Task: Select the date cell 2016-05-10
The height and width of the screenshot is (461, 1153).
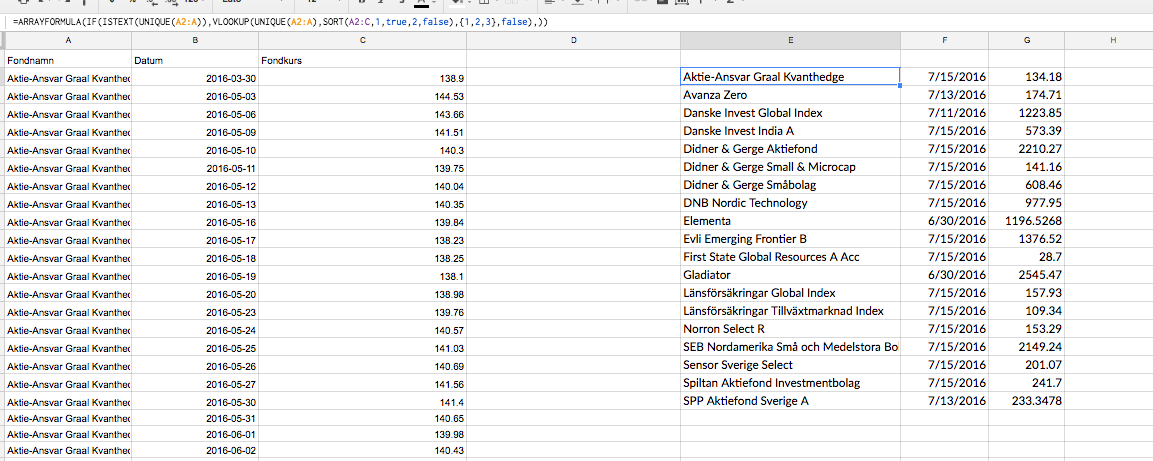Action: point(195,150)
